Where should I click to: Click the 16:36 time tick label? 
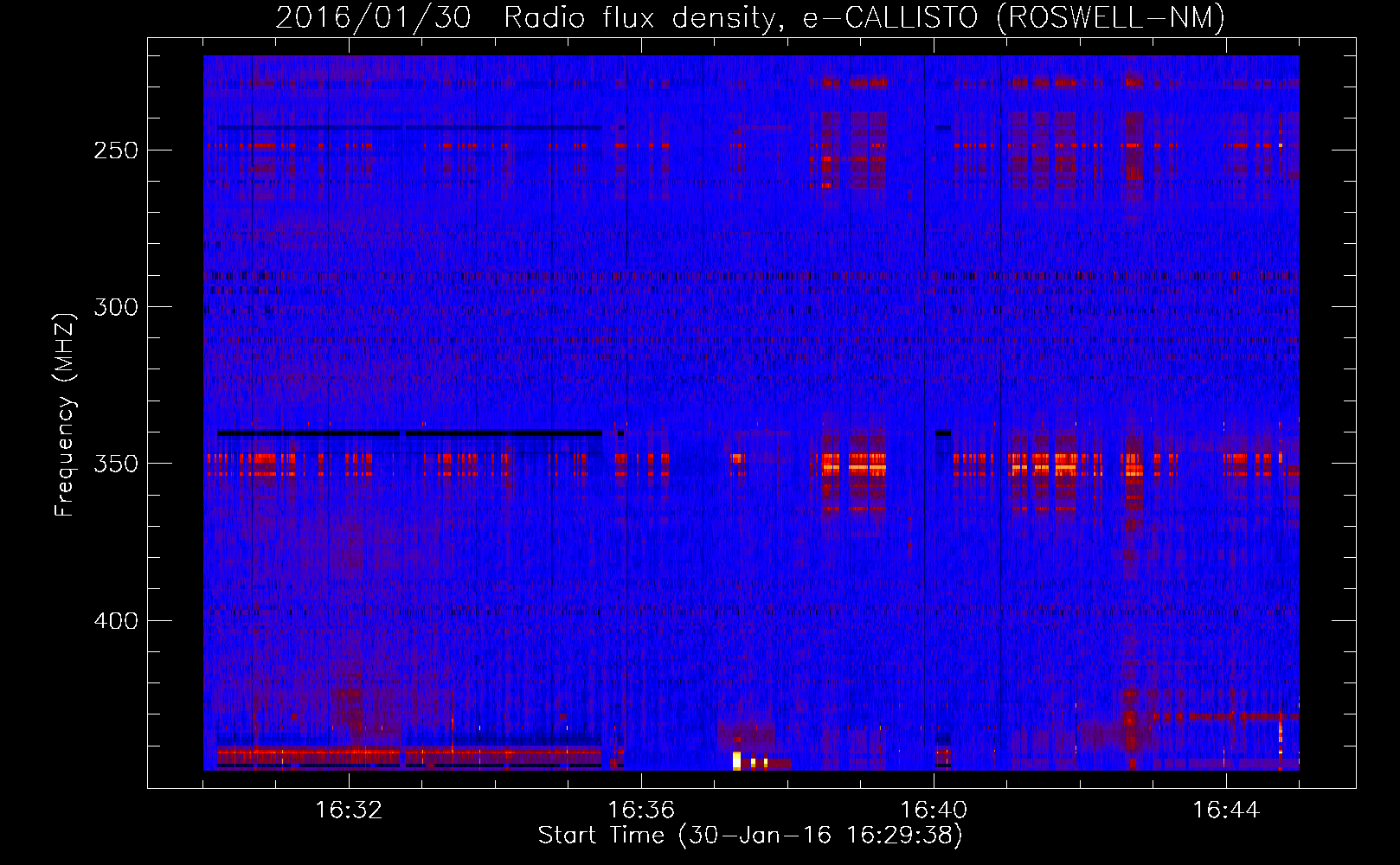[x=641, y=811]
